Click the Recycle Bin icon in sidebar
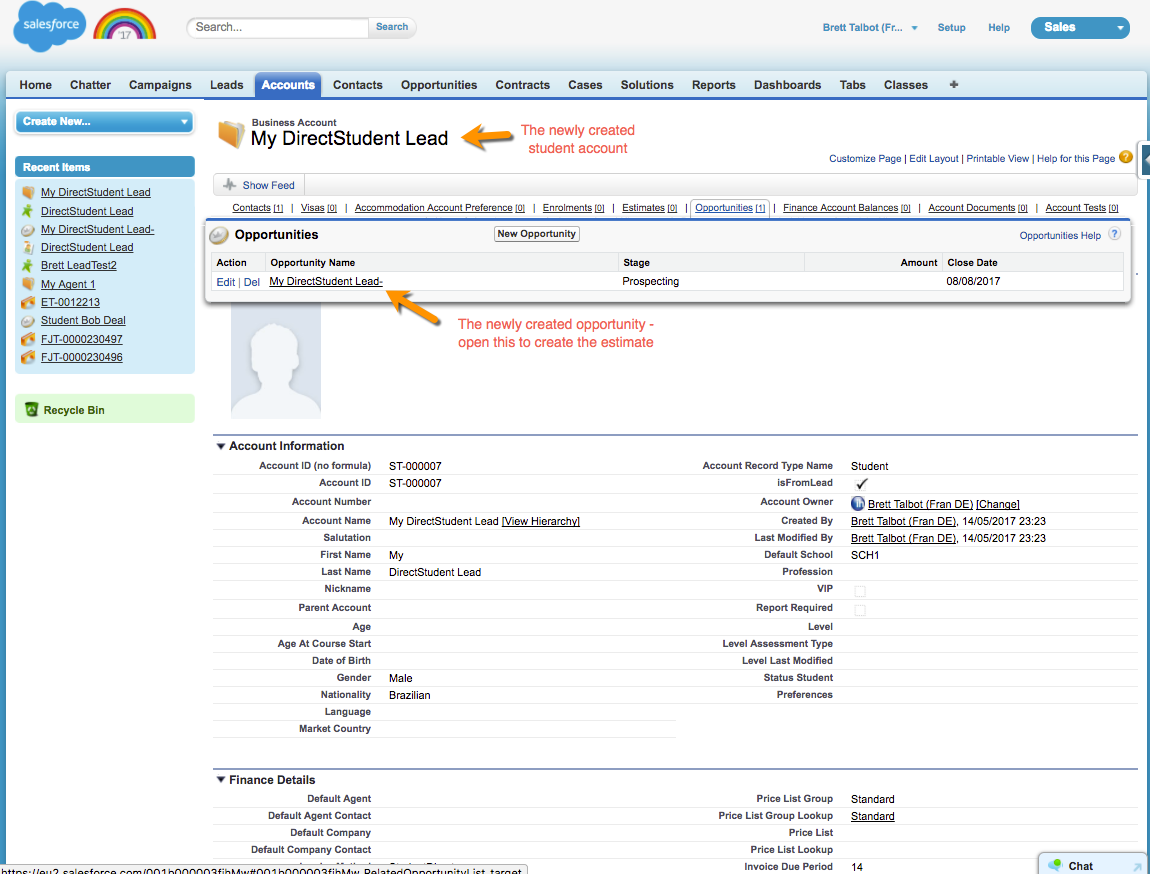1150x874 pixels. 32,410
